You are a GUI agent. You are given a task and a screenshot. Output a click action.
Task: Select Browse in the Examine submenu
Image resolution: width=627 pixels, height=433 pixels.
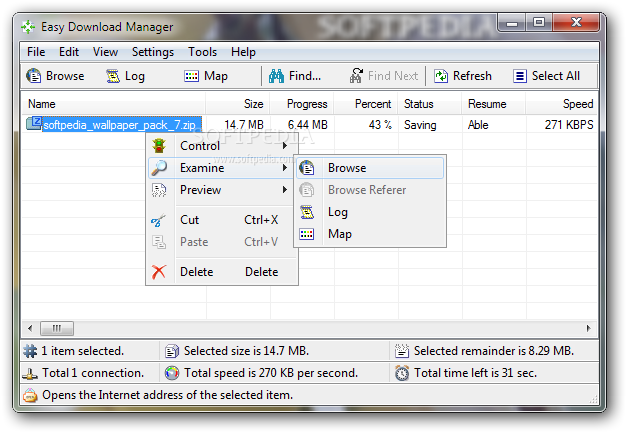370,168
